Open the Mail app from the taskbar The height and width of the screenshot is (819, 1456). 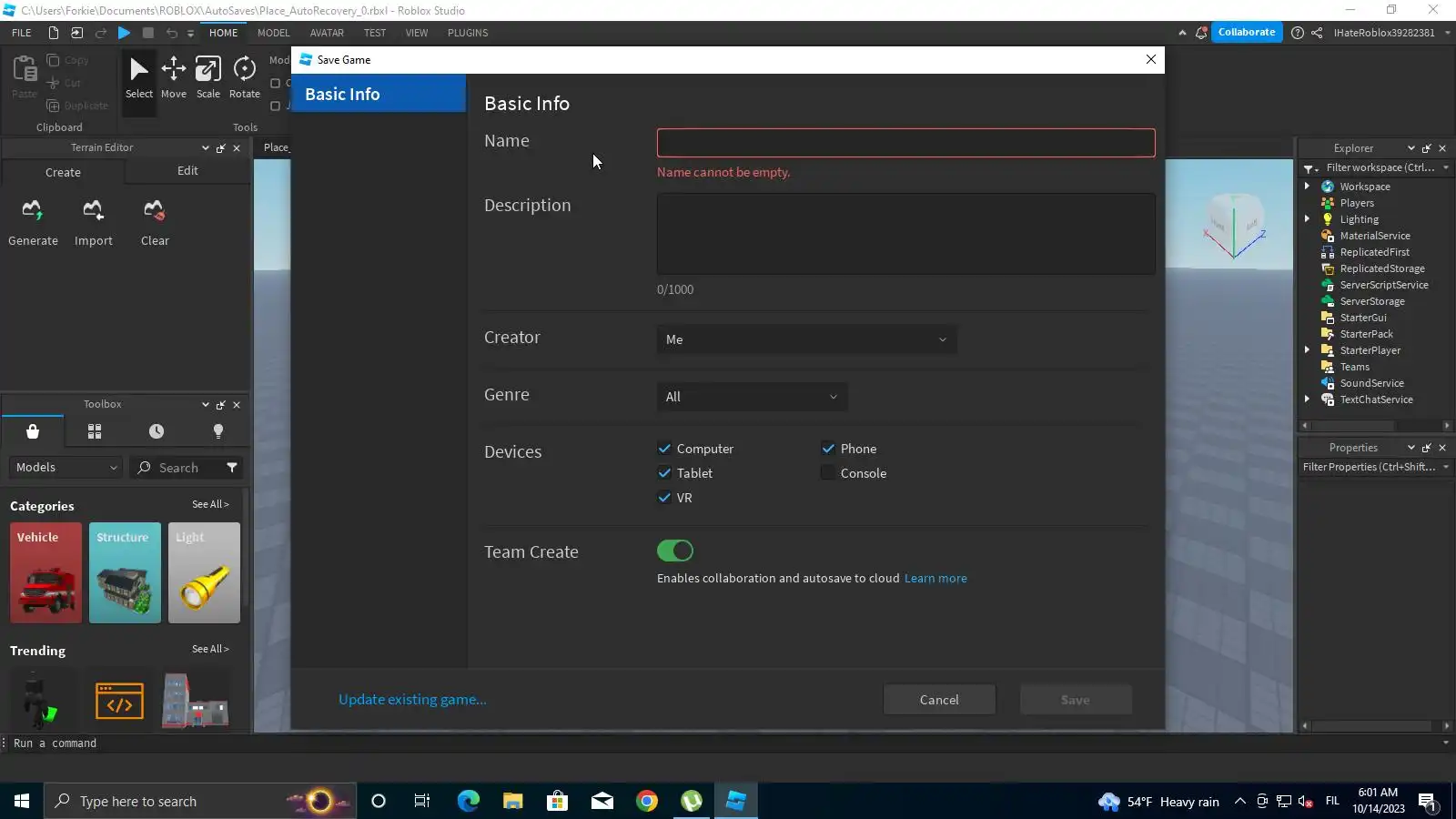tap(602, 801)
